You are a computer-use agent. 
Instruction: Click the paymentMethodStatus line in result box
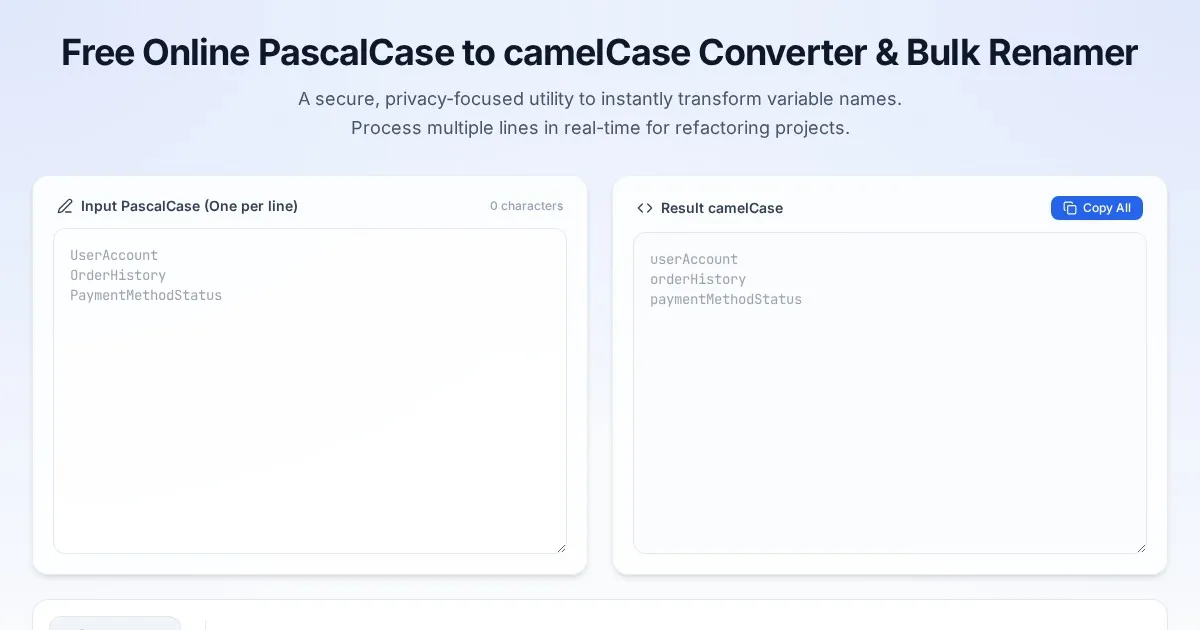(x=726, y=299)
